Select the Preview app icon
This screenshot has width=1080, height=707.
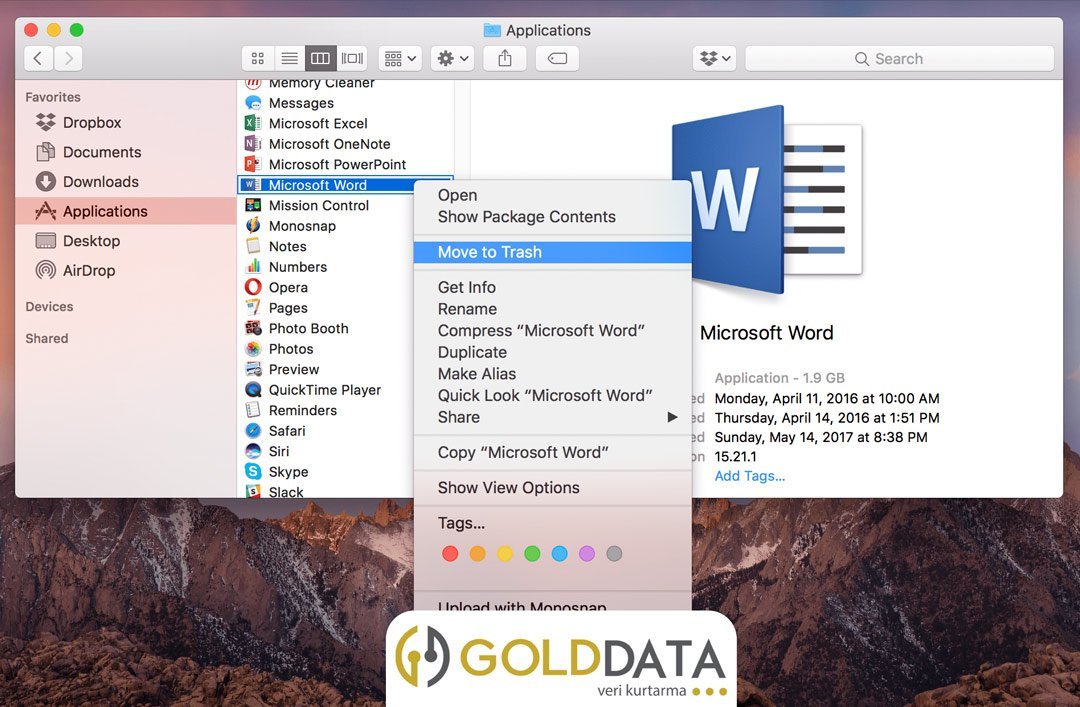pyautogui.click(x=253, y=369)
